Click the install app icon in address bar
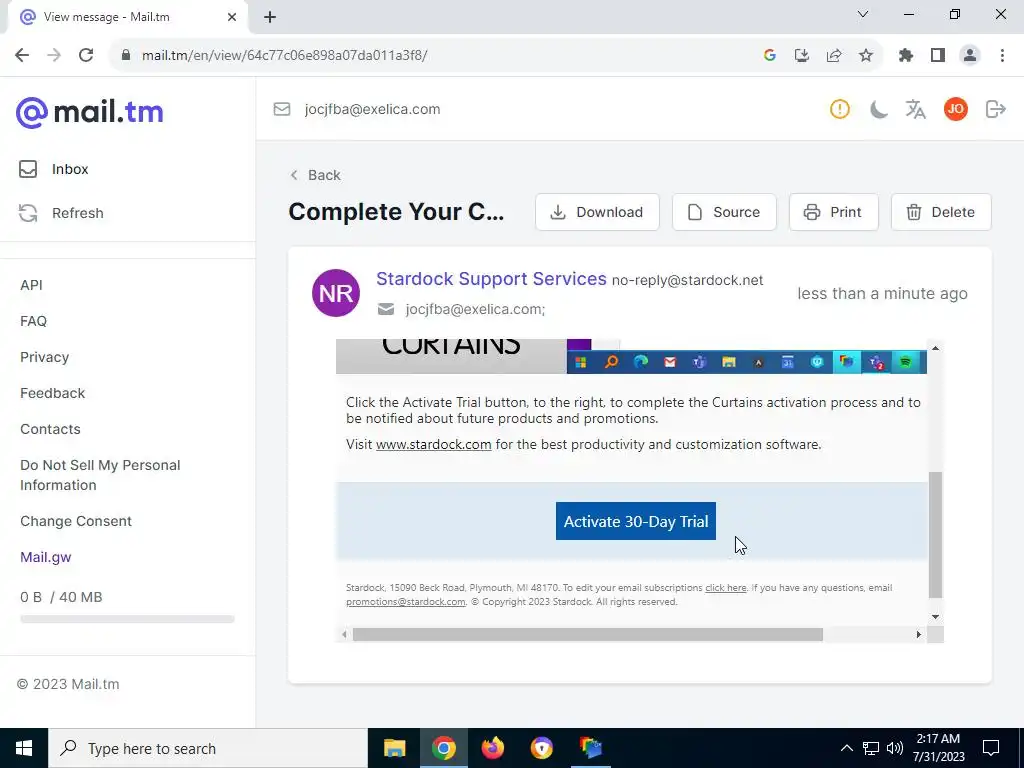This screenshot has height=768, width=1024. point(802,56)
